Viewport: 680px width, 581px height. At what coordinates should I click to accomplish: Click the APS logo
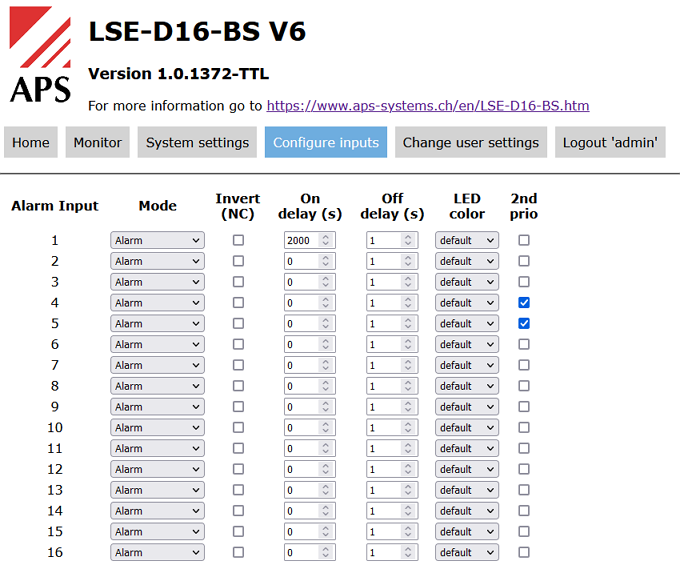40,55
